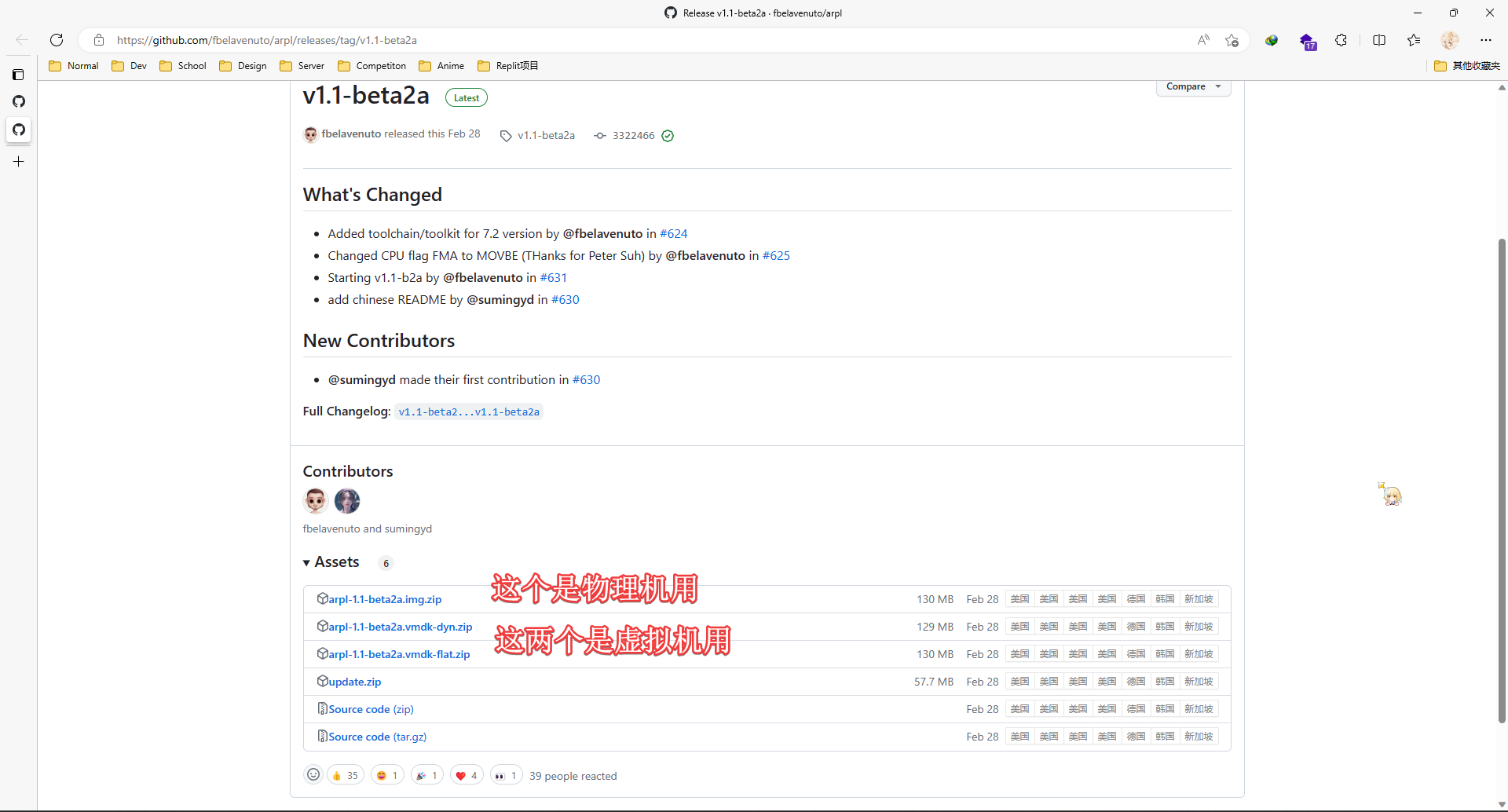This screenshot has width=1508, height=812.
Task: Open the browser extensions puzzle icon
Action: pyautogui.click(x=1341, y=40)
